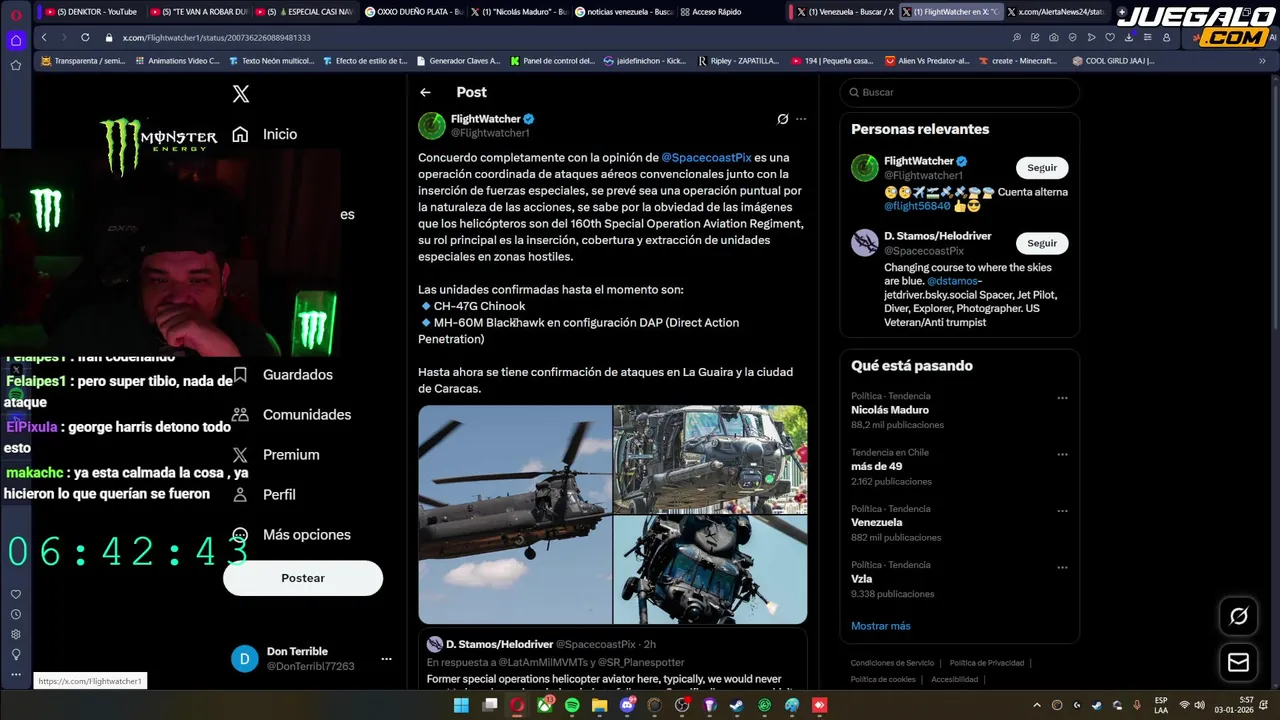This screenshot has width=1280, height=720.
Task: Open the floating messages envelope button
Action: (x=1239, y=662)
